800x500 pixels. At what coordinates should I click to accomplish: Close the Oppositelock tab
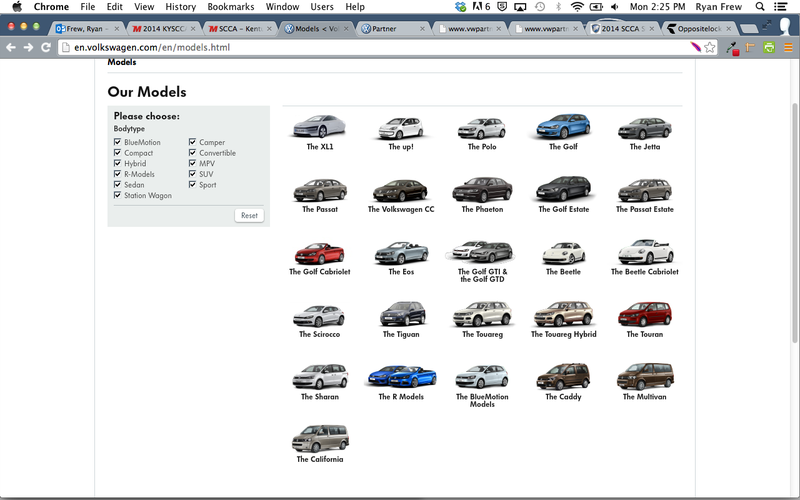coord(729,29)
